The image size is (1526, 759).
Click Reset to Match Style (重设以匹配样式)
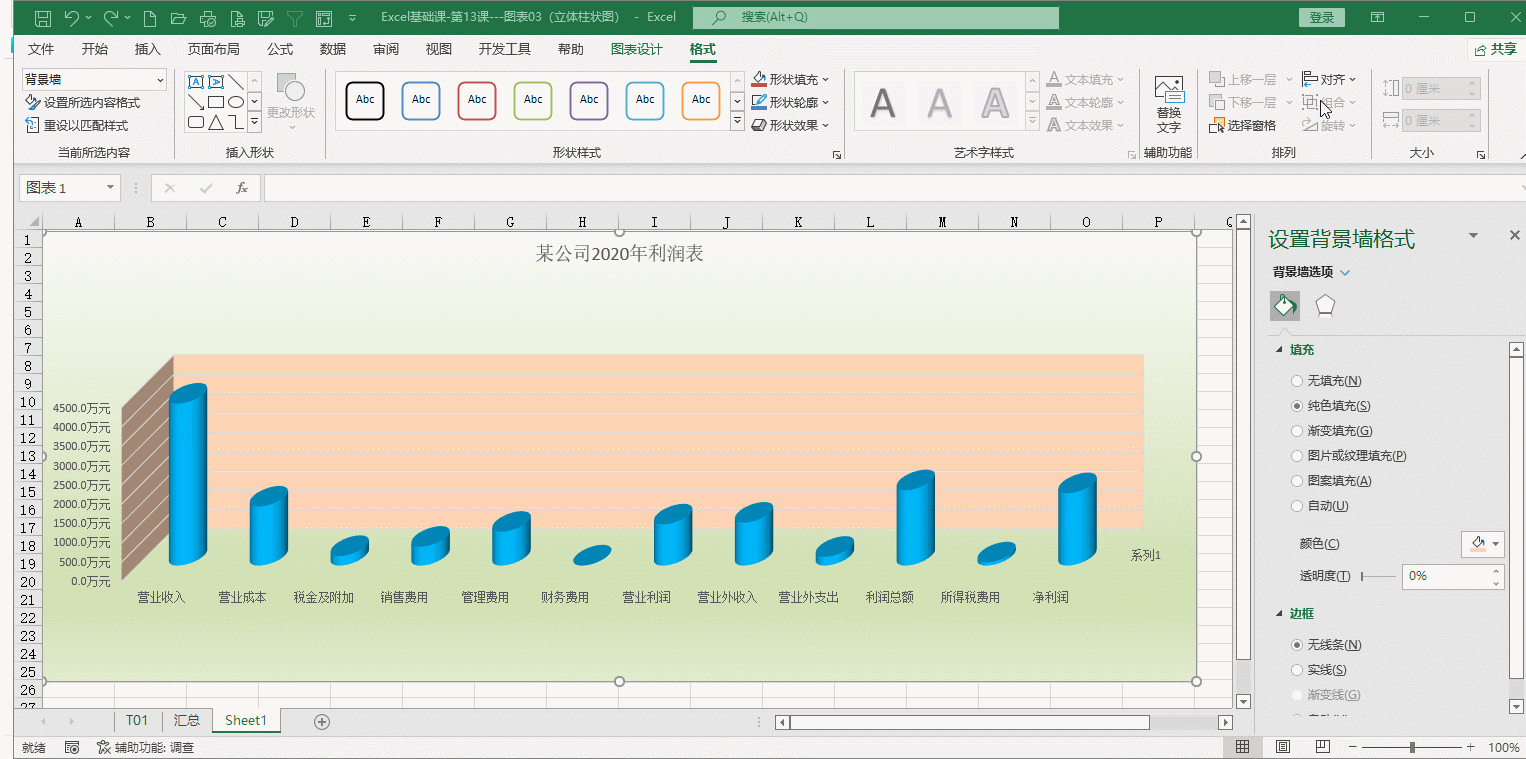click(77, 126)
